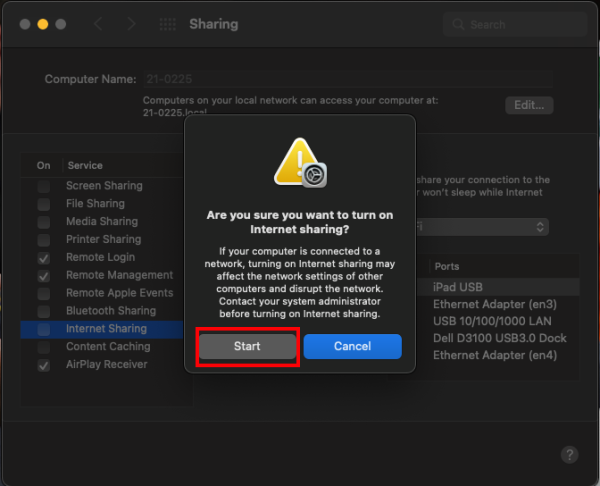Cancel turning on Internet sharing
Screen dimensions: 600x486
click(x=352, y=346)
